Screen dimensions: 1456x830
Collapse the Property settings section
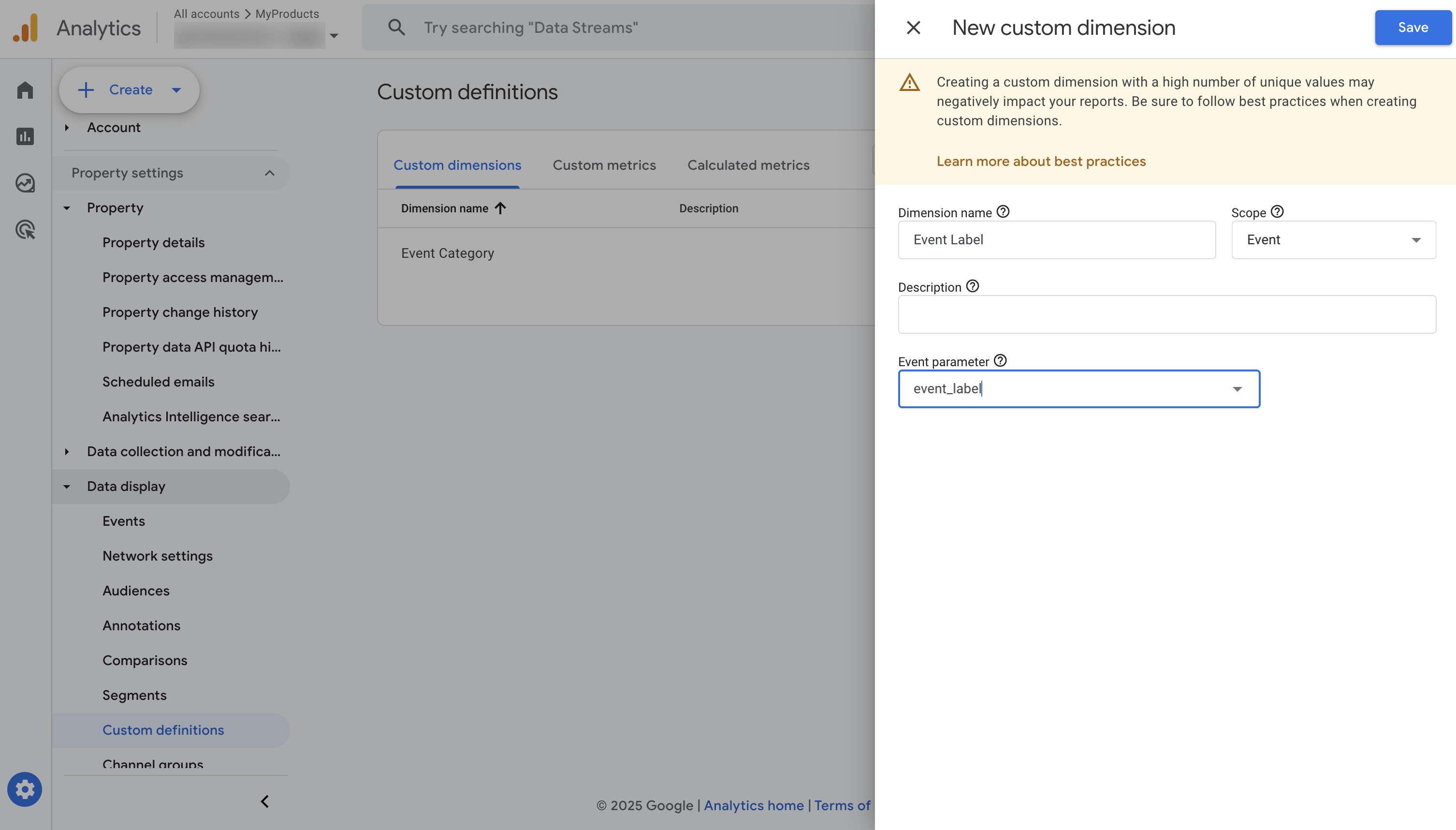(x=269, y=173)
